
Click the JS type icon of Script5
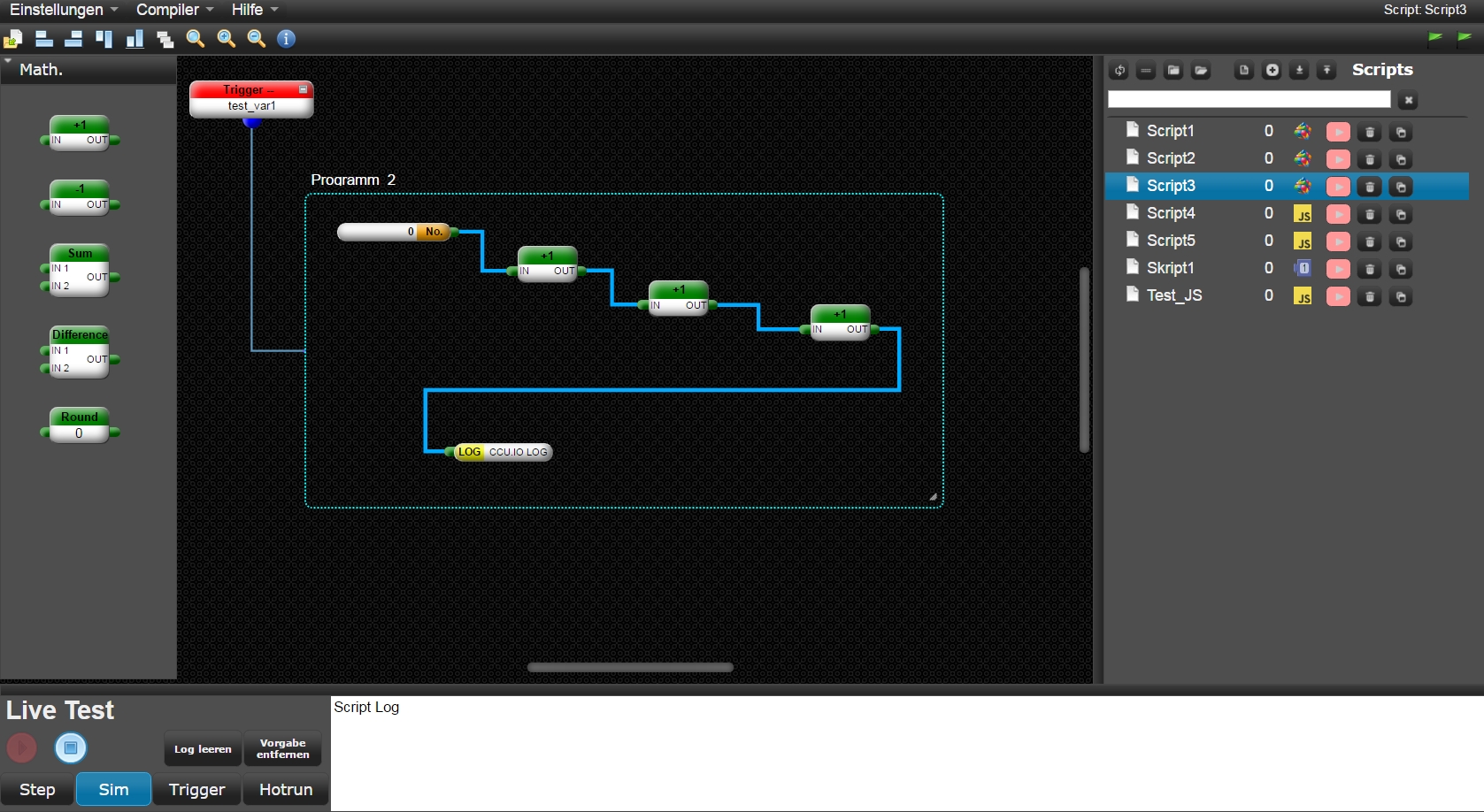point(1303,241)
